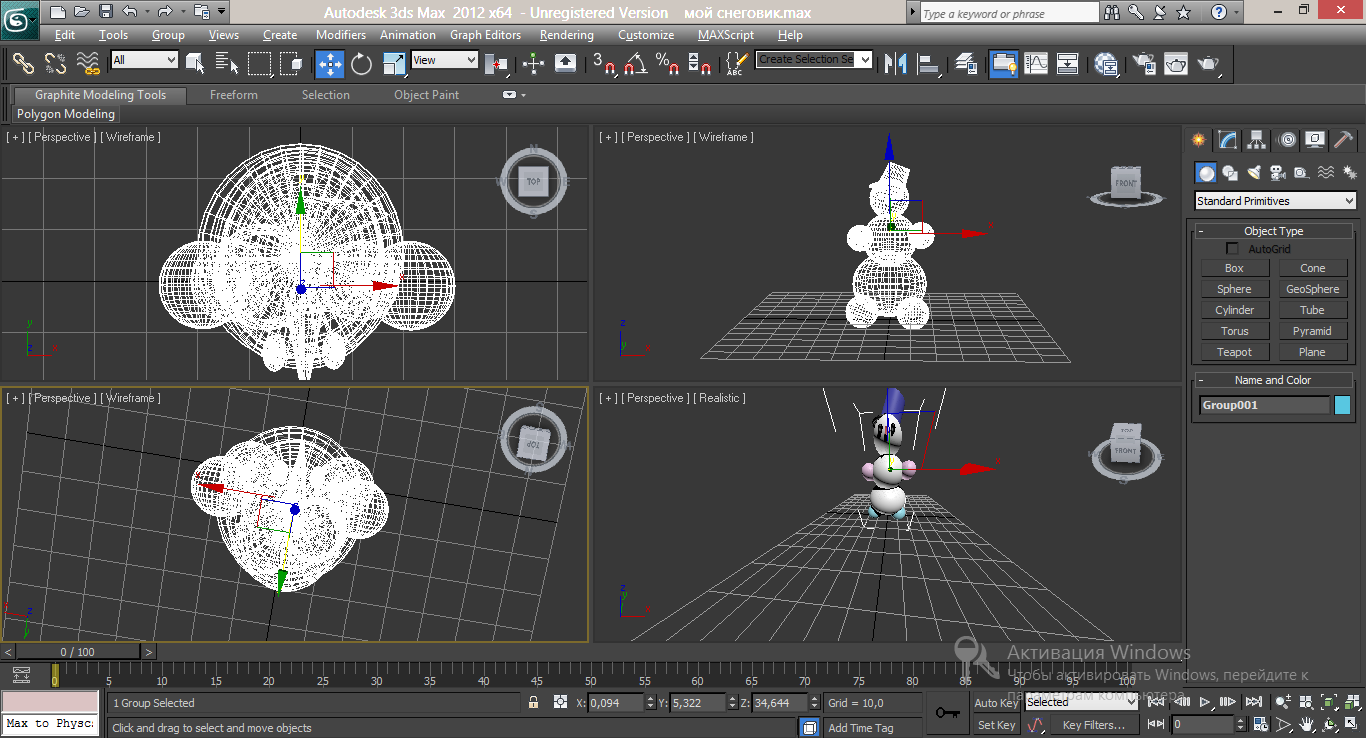This screenshot has height=738, width=1366.
Task: Click the Group001 name field
Action: pyautogui.click(x=1264, y=405)
